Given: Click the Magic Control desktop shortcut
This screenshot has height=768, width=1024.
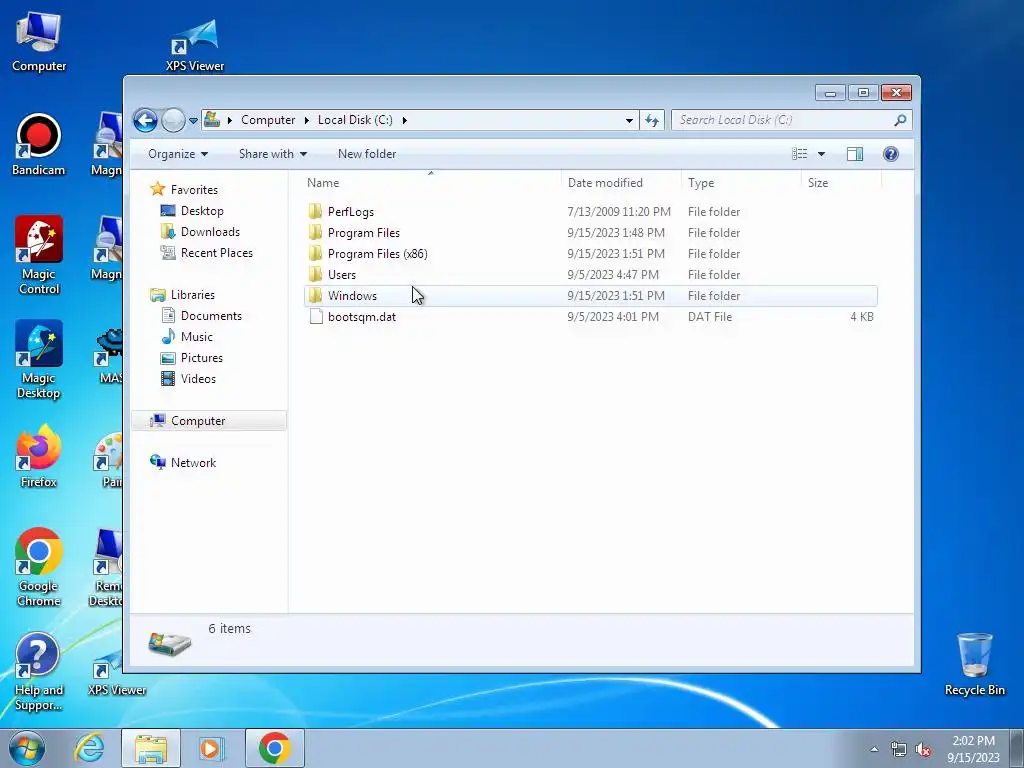Looking at the screenshot, I should click(x=39, y=255).
